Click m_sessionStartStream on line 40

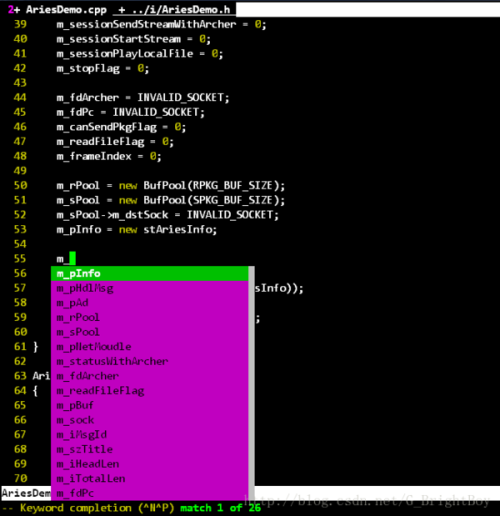[118, 39]
